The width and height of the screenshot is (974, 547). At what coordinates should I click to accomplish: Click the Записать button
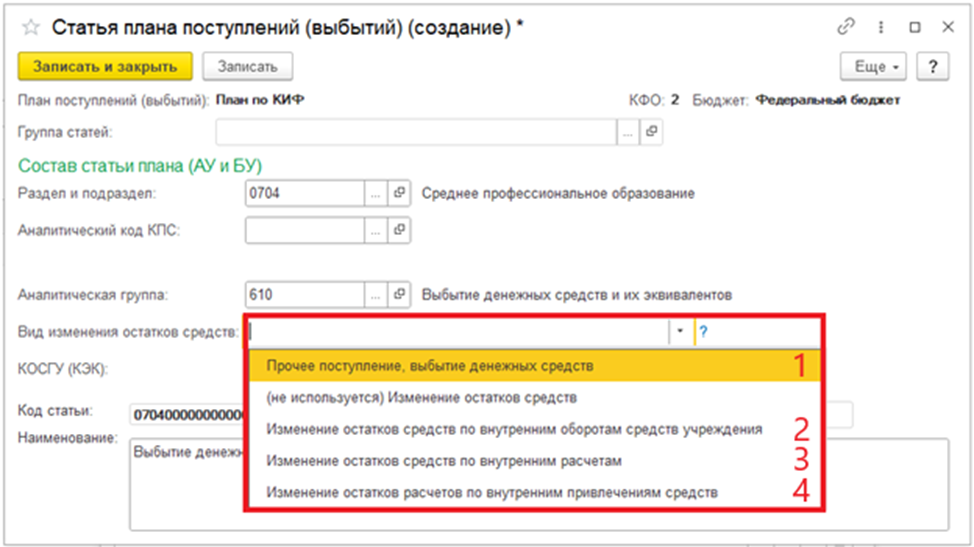pos(247,66)
